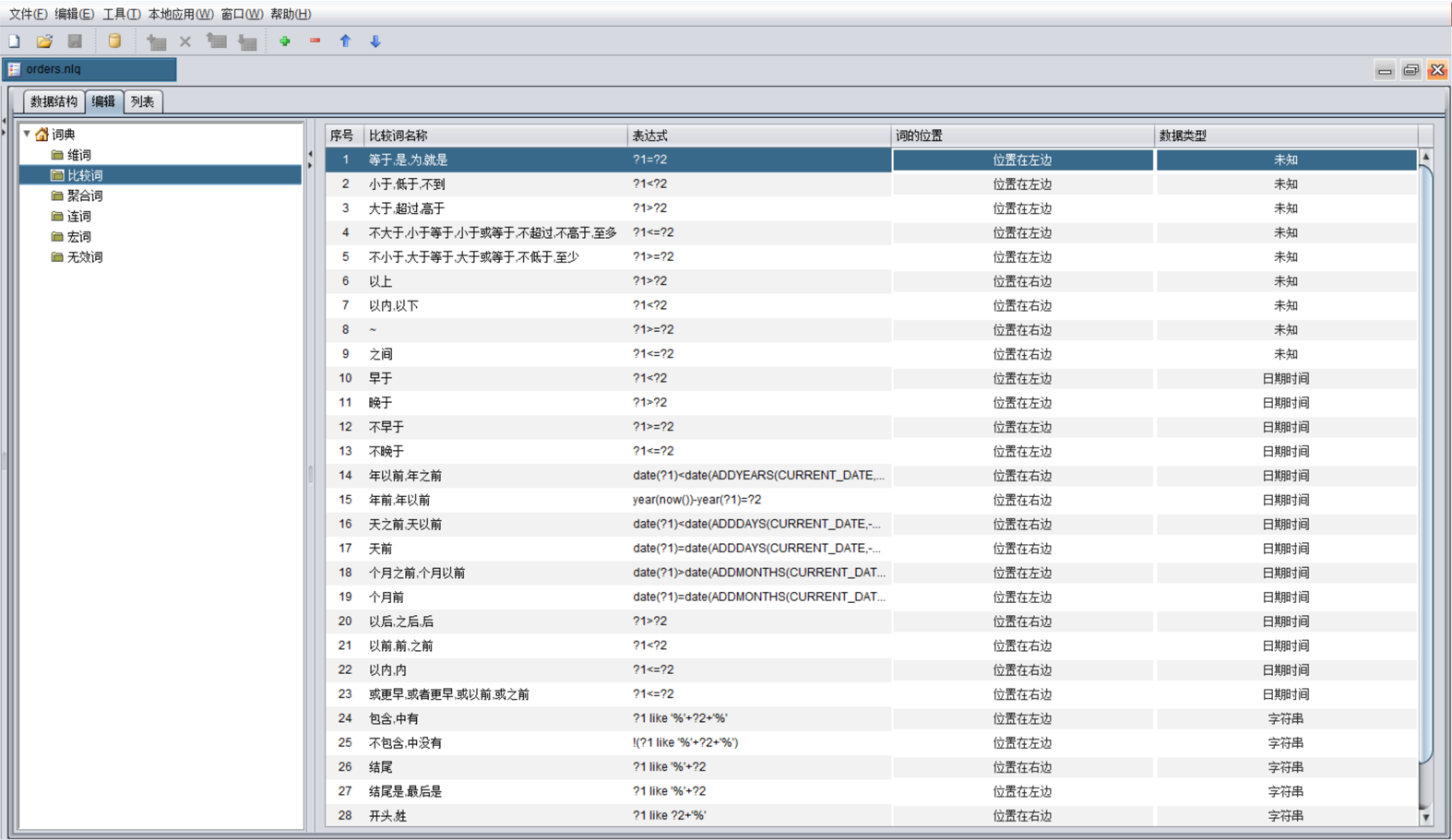Click the open folder toolbar icon
This screenshot has width=1452, height=840.
pos(44,41)
